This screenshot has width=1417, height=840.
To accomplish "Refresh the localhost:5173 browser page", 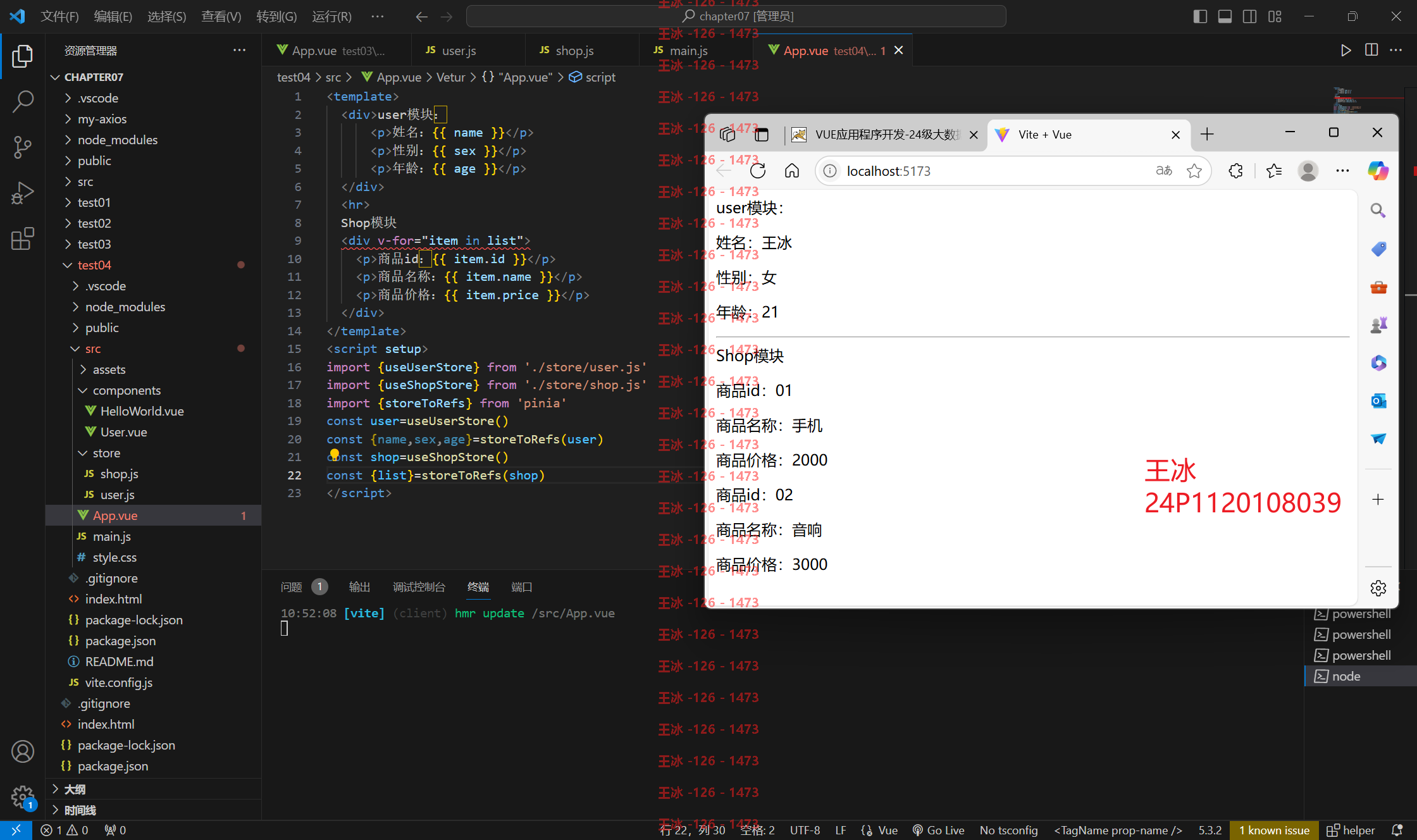I will tap(758, 171).
